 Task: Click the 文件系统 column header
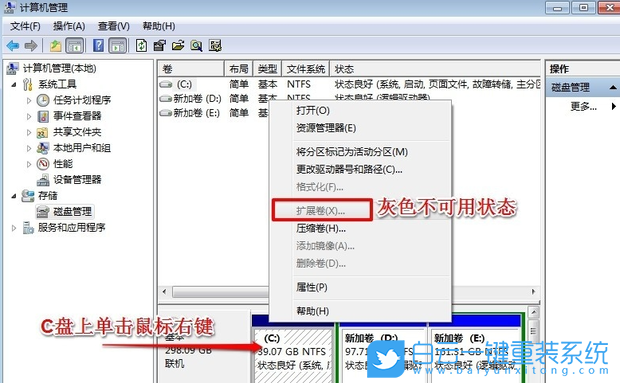[x=306, y=69]
